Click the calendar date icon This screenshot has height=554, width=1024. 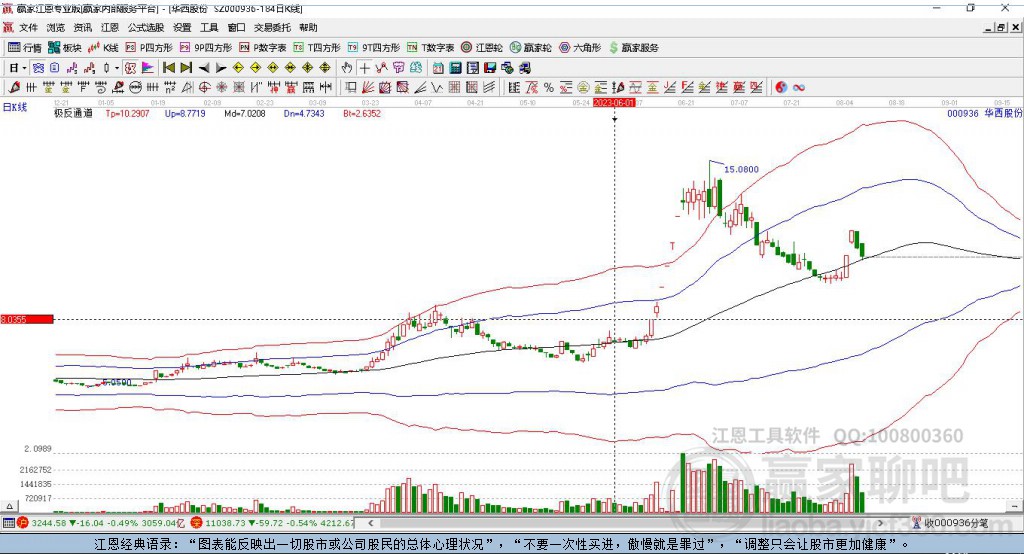438,68
